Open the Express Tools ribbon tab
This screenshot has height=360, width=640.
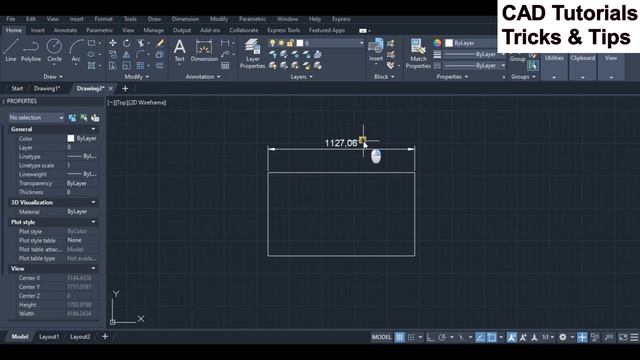click(283, 30)
